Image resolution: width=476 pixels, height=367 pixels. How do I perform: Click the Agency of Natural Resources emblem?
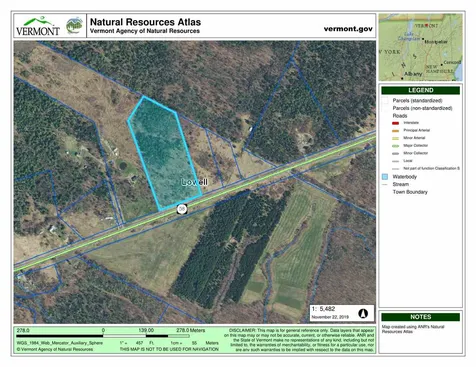[x=74, y=26]
